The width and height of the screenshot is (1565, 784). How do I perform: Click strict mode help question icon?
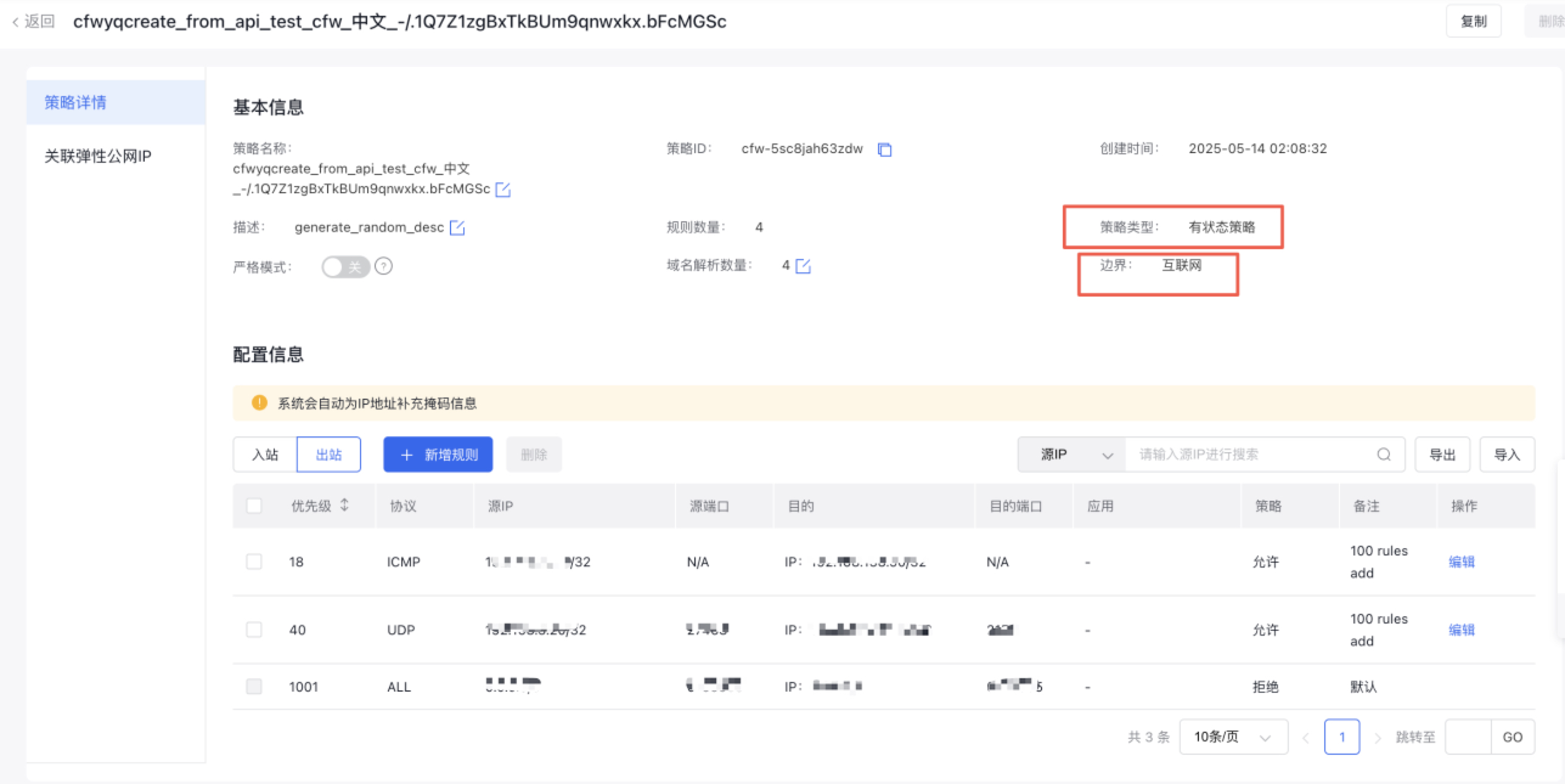coord(384,266)
